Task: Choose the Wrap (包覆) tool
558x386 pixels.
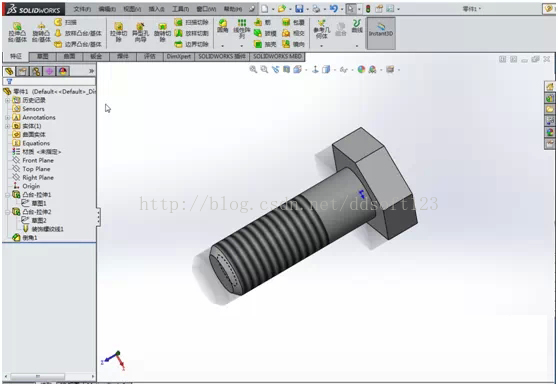Action: click(293, 22)
